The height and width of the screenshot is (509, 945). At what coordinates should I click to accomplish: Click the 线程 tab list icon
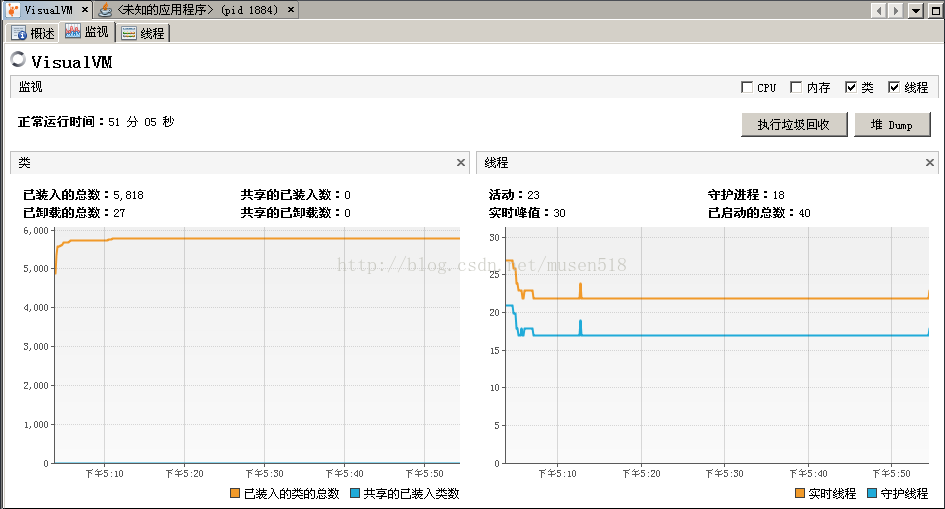(128, 33)
